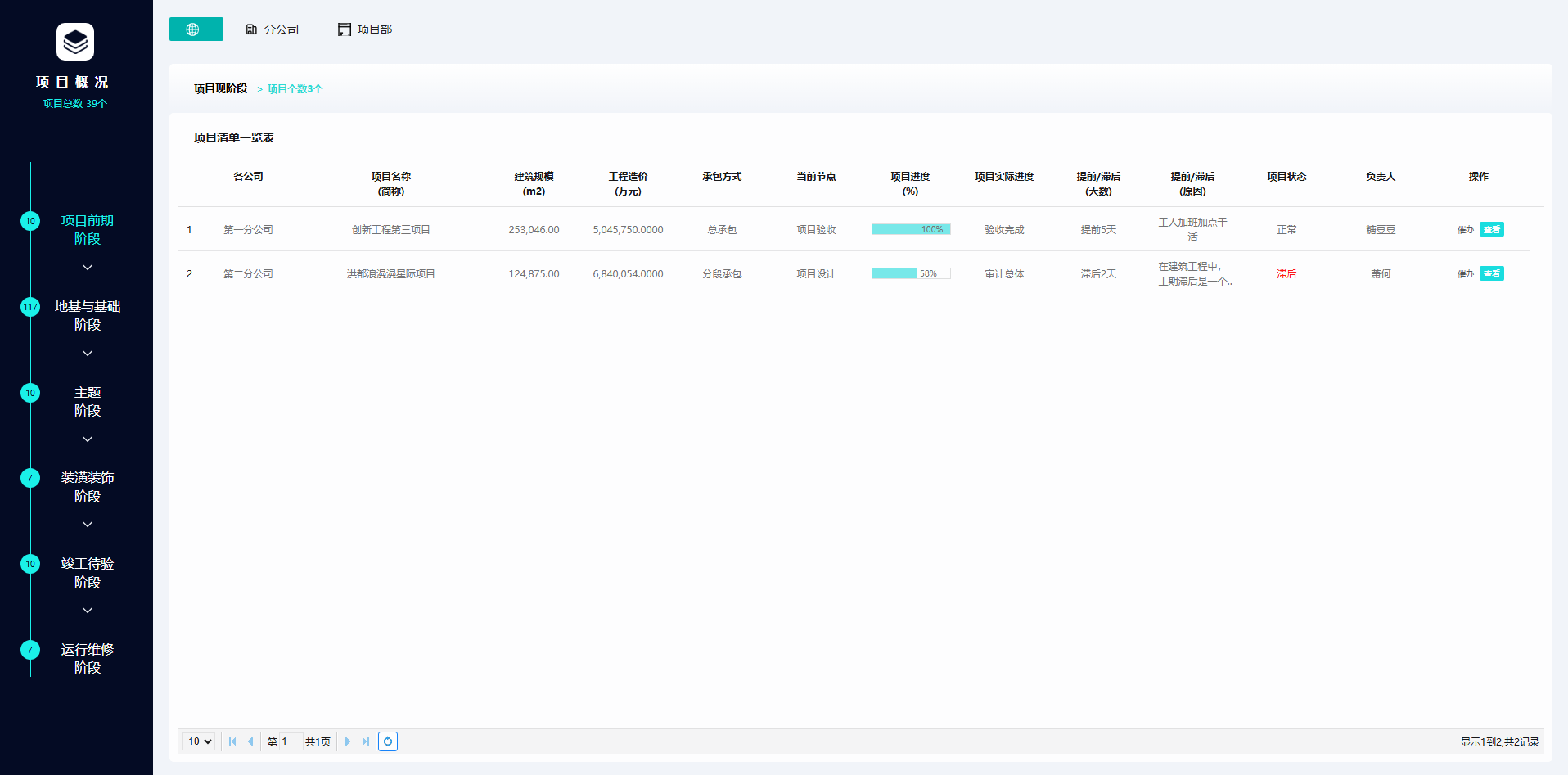
Task: Jump to last page icon
Action: point(366,741)
